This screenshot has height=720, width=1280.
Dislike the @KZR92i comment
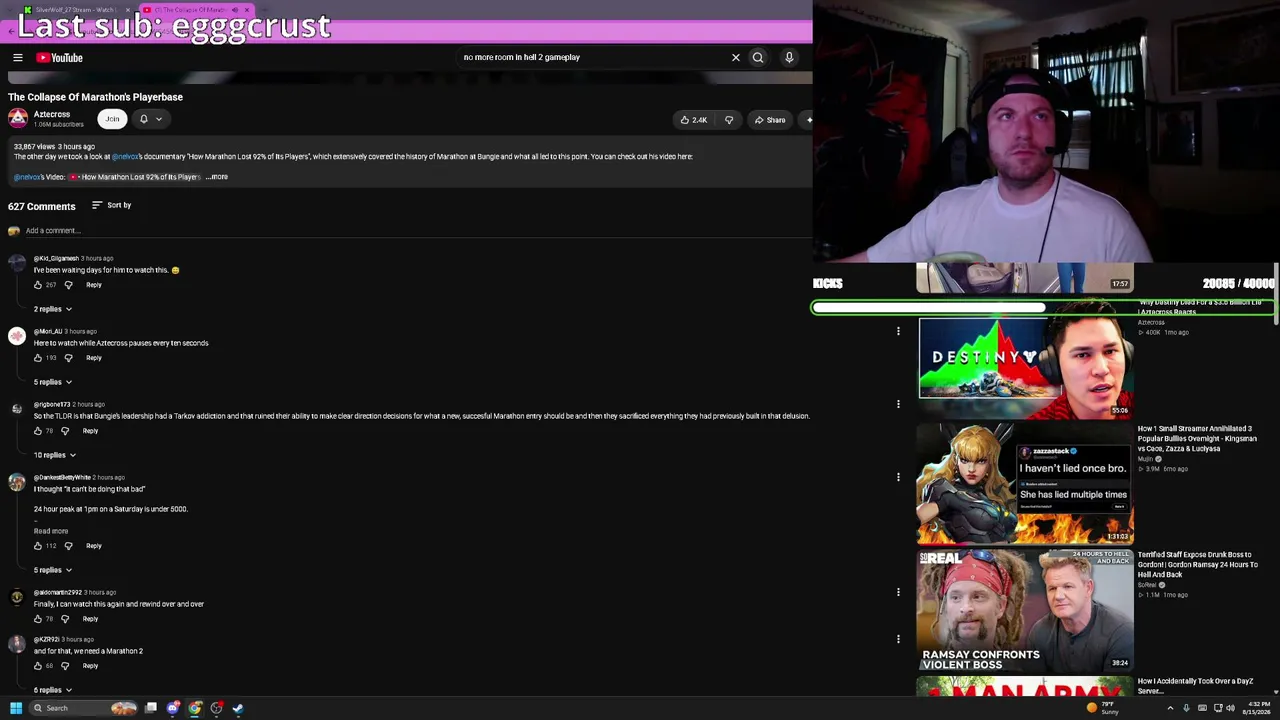pyautogui.click(x=65, y=666)
